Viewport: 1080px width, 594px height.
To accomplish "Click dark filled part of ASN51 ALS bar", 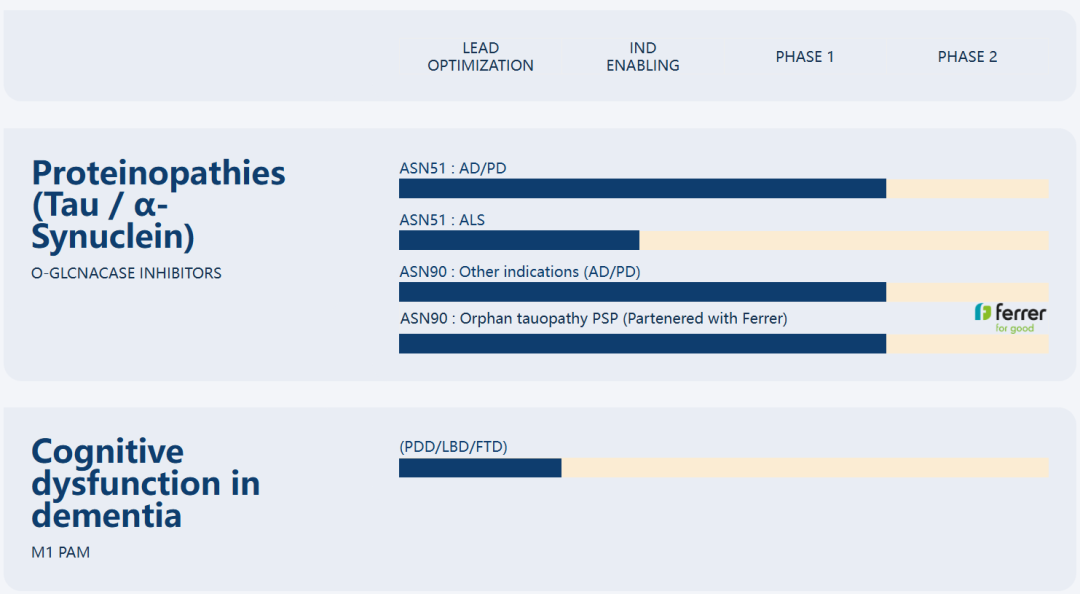I will click(518, 241).
